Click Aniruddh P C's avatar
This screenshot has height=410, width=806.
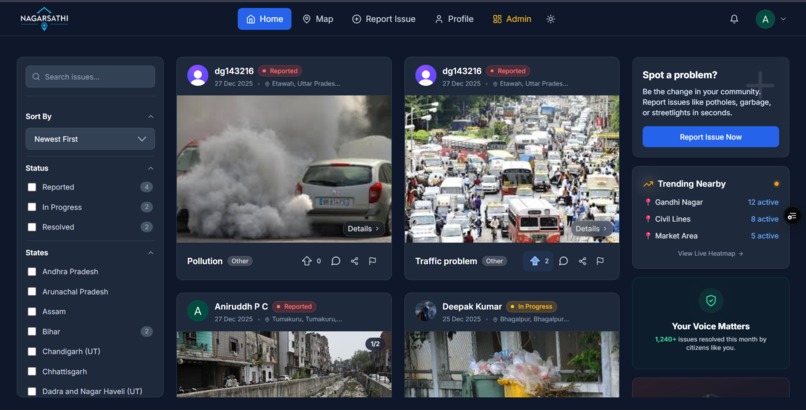point(197,311)
